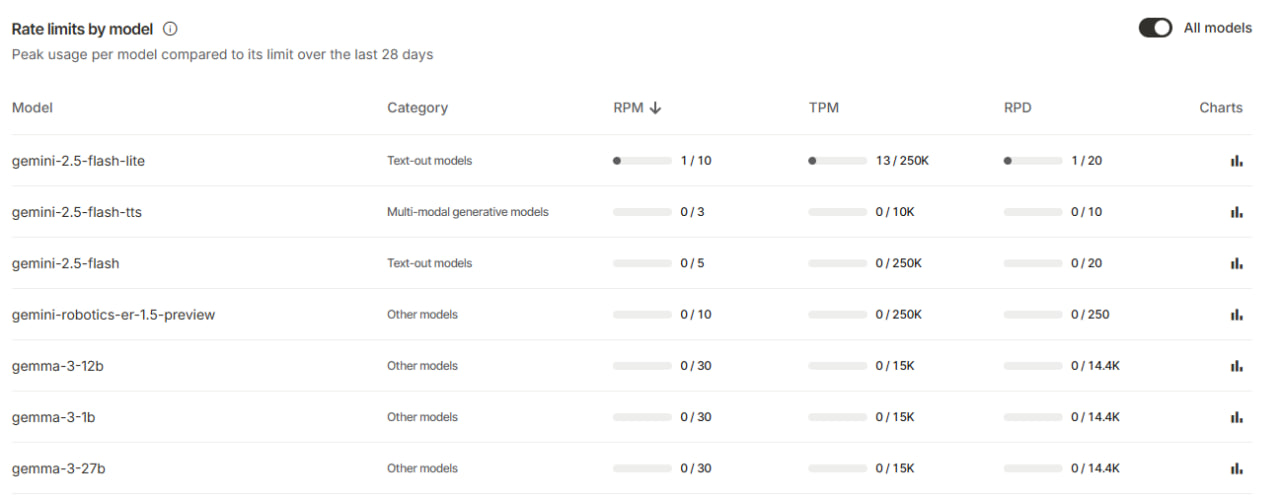Toggle the All models switch

(x=1155, y=28)
